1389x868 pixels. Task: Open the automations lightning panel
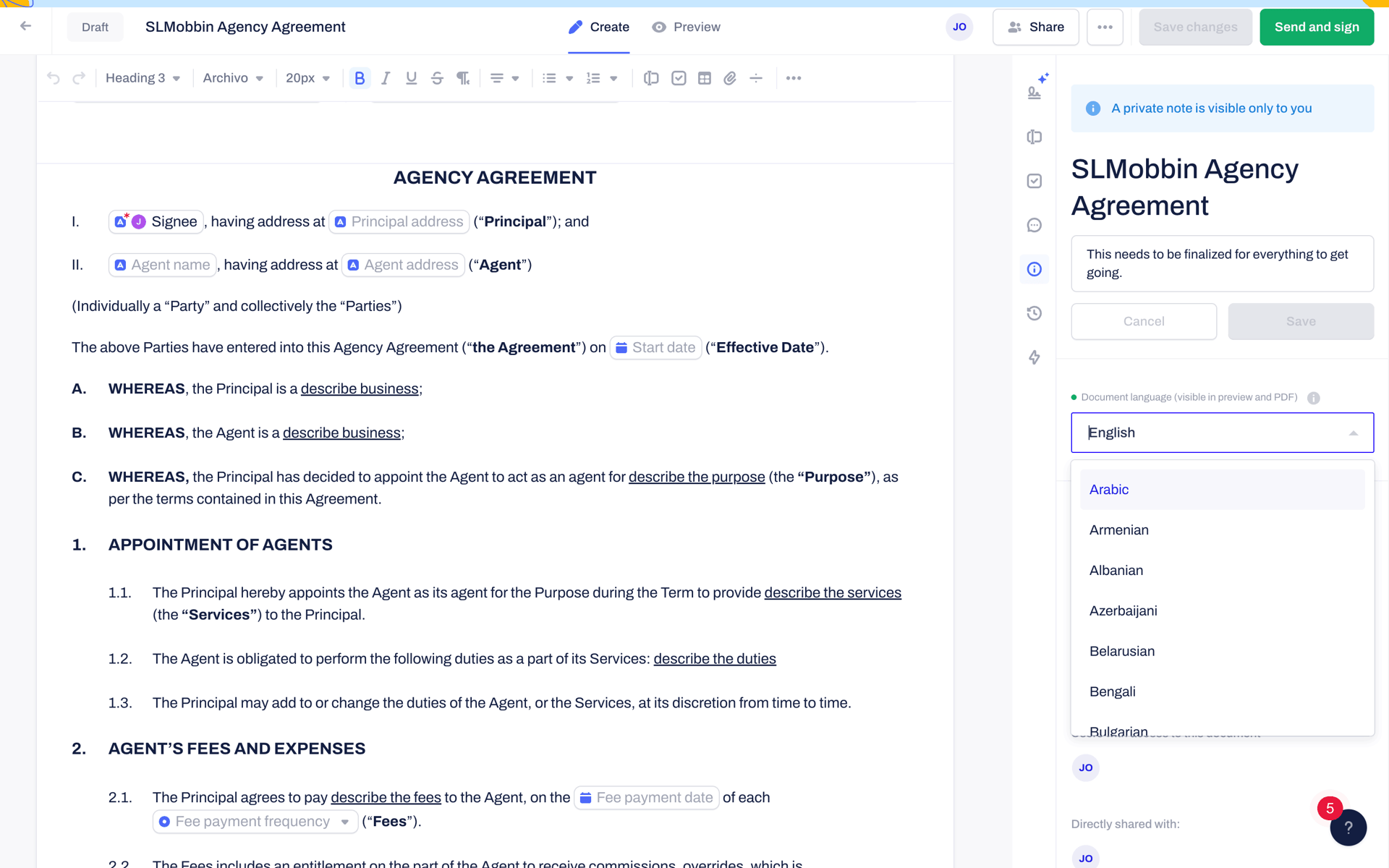pos(1035,357)
